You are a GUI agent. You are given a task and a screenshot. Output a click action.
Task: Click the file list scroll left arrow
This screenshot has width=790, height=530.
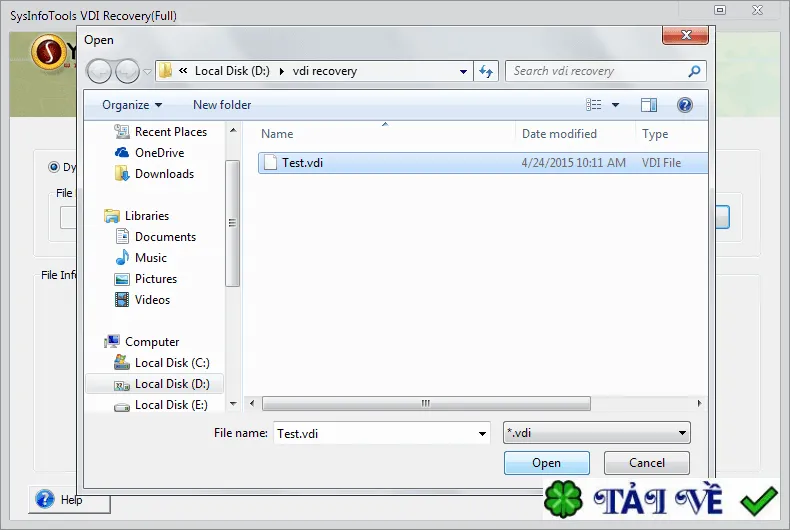pos(252,403)
